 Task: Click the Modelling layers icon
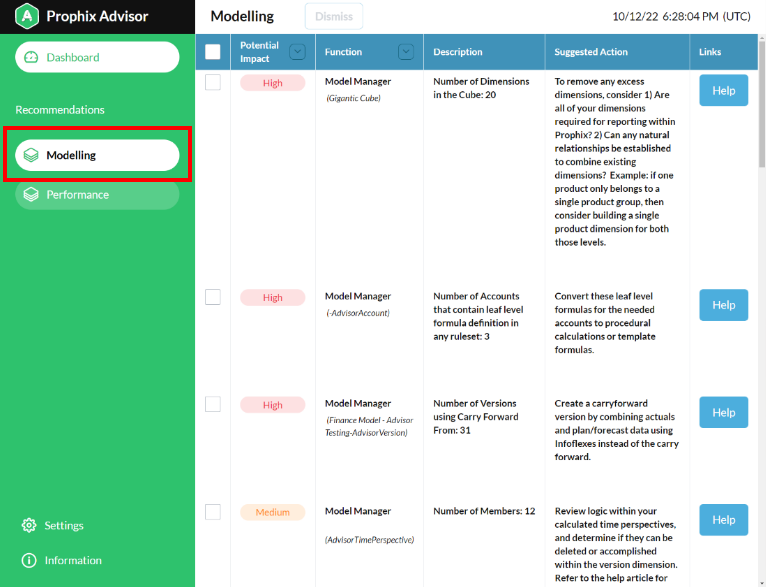pyautogui.click(x=31, y=155)
